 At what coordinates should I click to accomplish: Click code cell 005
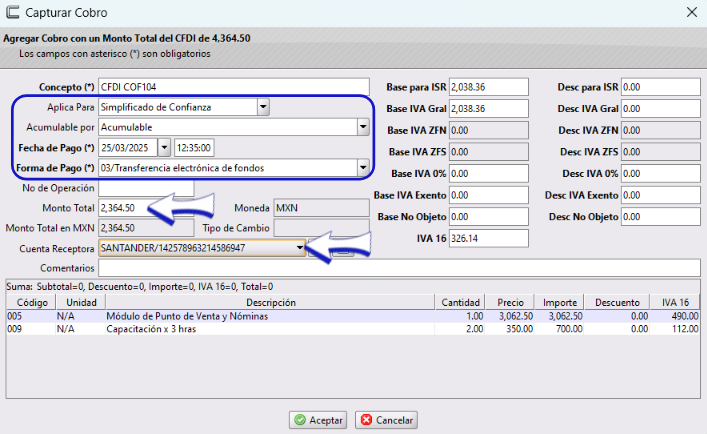(31, 316)
